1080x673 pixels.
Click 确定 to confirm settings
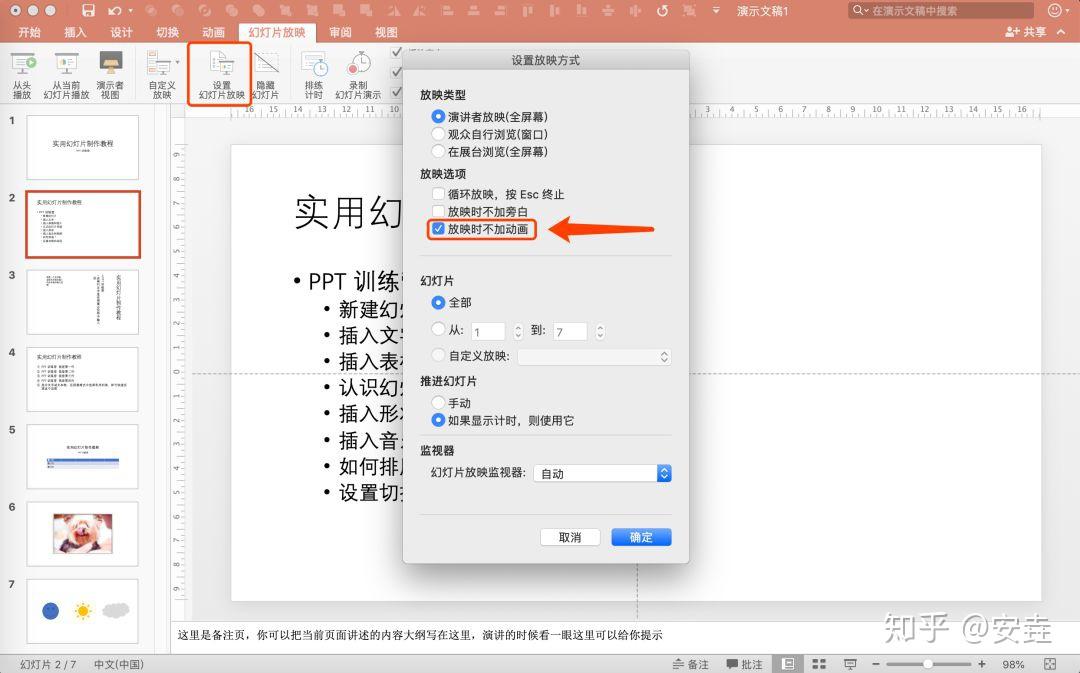tap(641, 537)
